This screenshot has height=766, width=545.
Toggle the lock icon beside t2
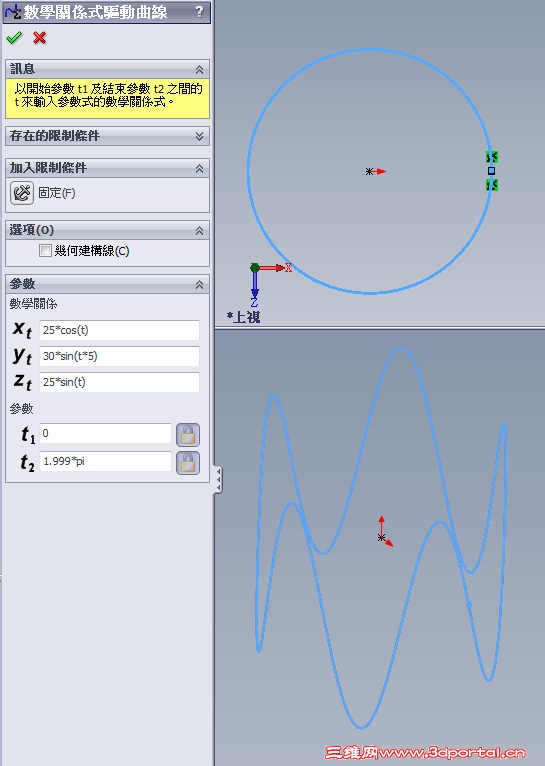pos(188,463)
